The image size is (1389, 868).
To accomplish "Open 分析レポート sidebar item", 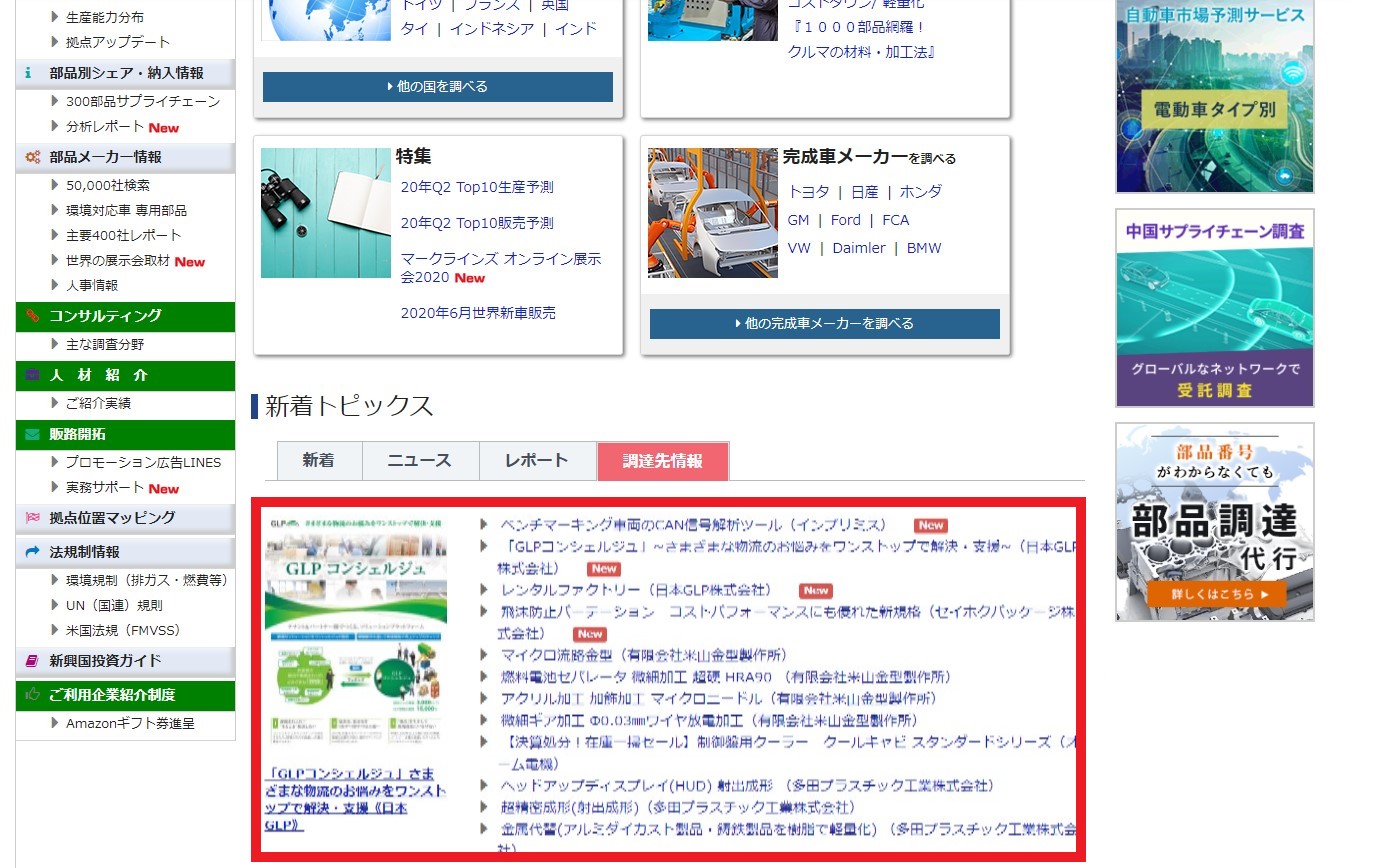I will (105, 127).
